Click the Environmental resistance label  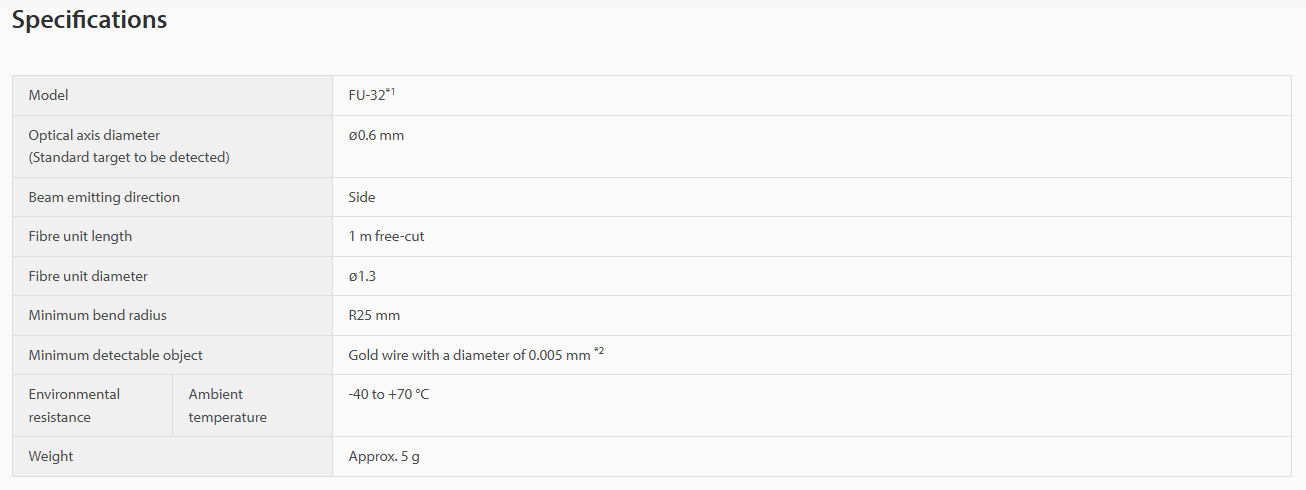pos(74,405)
